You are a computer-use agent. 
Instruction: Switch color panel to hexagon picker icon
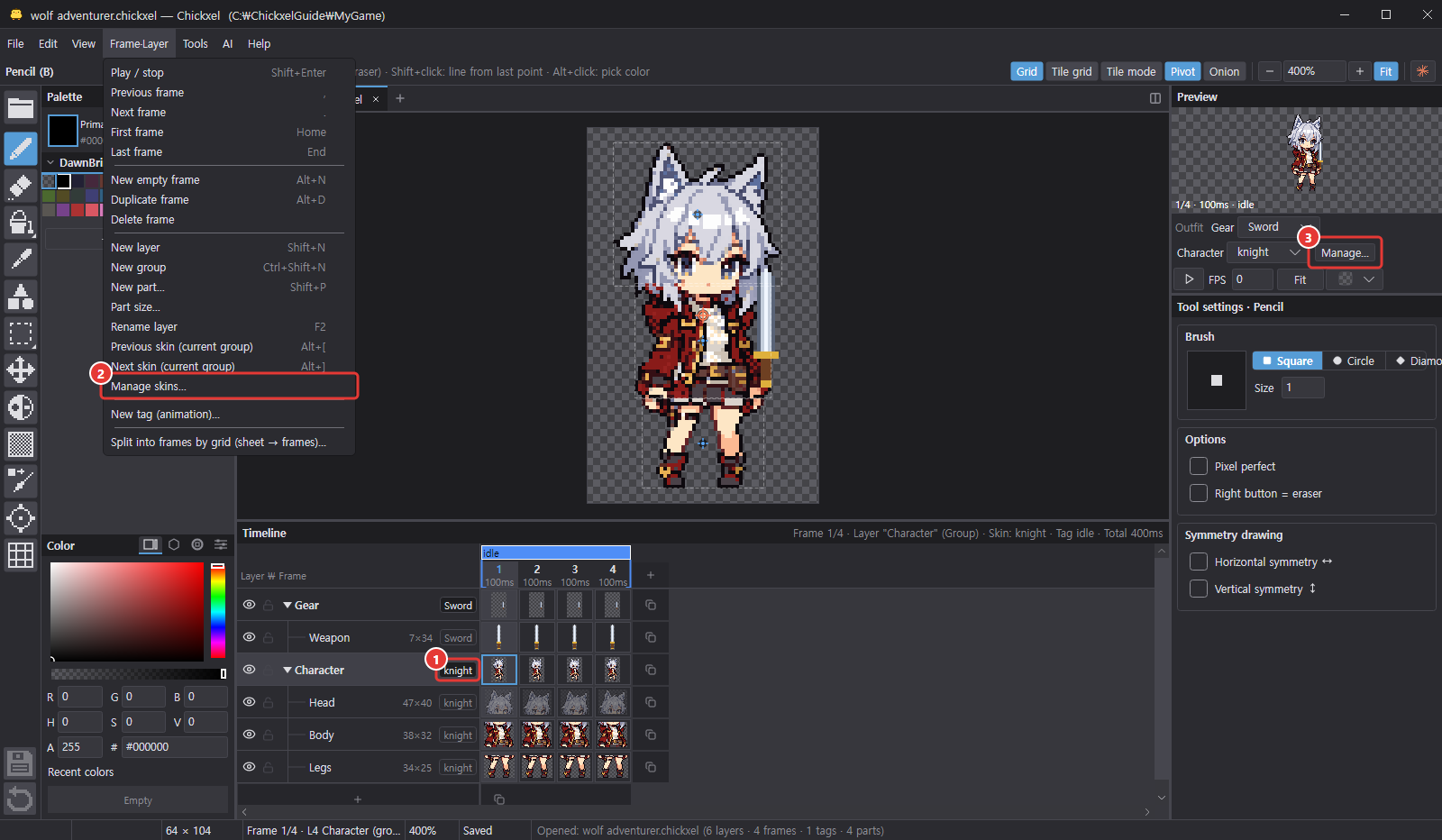pos(174,544)
